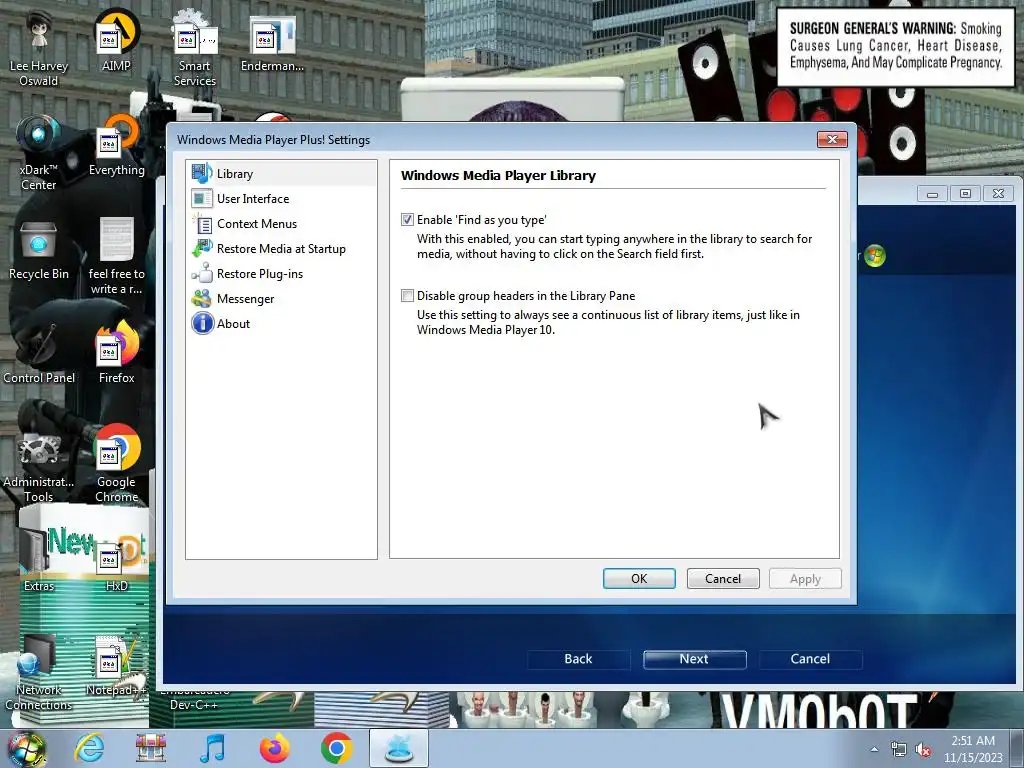Viewport: 1024px width, 768px height.
Task: Show hidden tray icons arrow
Action: pyautogui.click(x=874, y=749)
